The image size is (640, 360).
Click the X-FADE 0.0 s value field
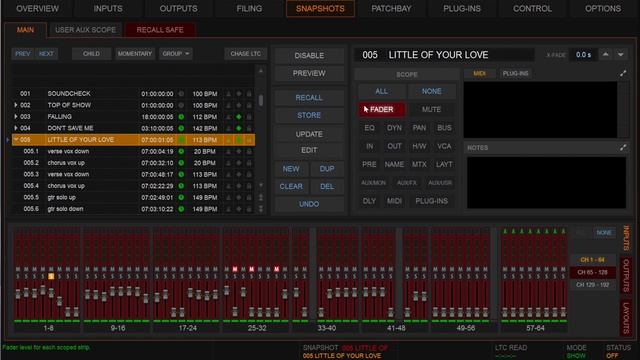[x=583, y=55]
